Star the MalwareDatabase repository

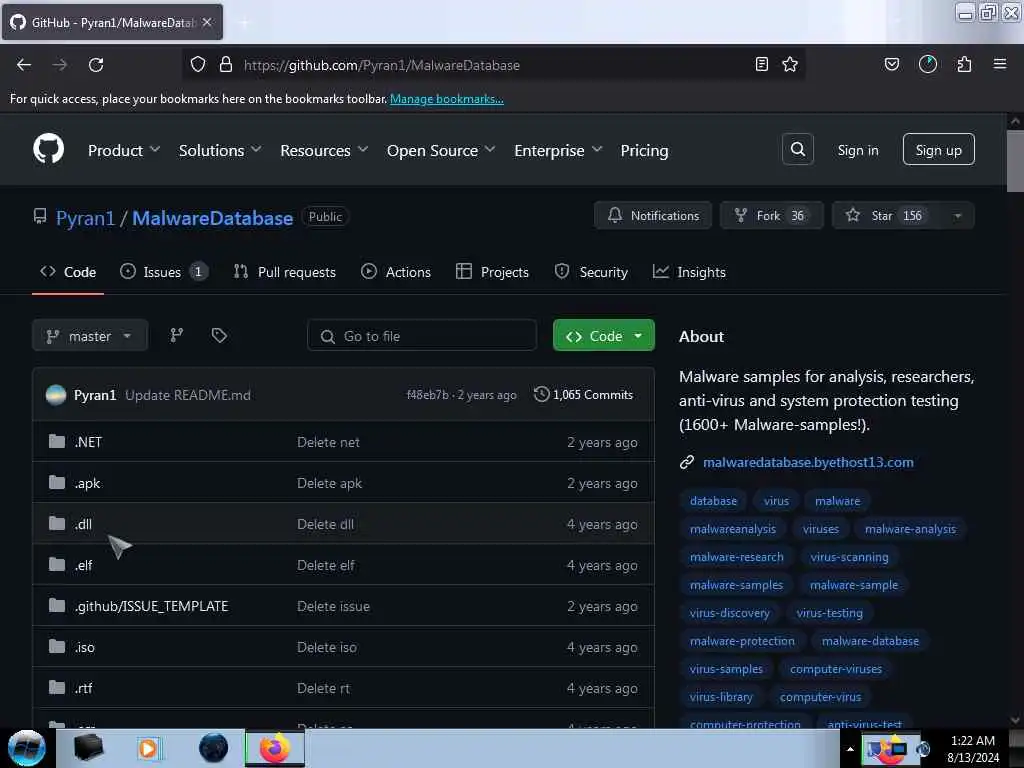tap(886, 216)
